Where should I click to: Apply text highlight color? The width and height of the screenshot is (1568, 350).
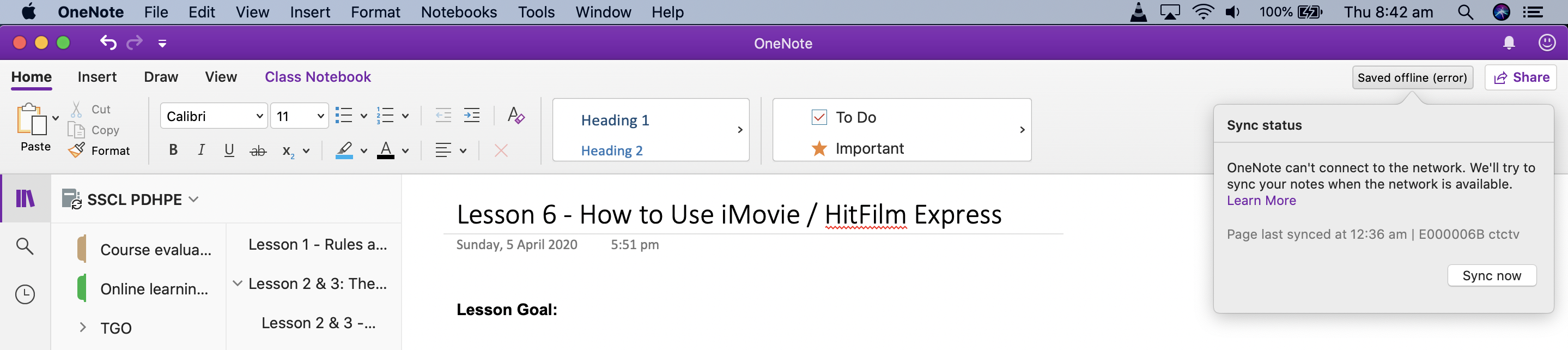click(x=344, y=150)
